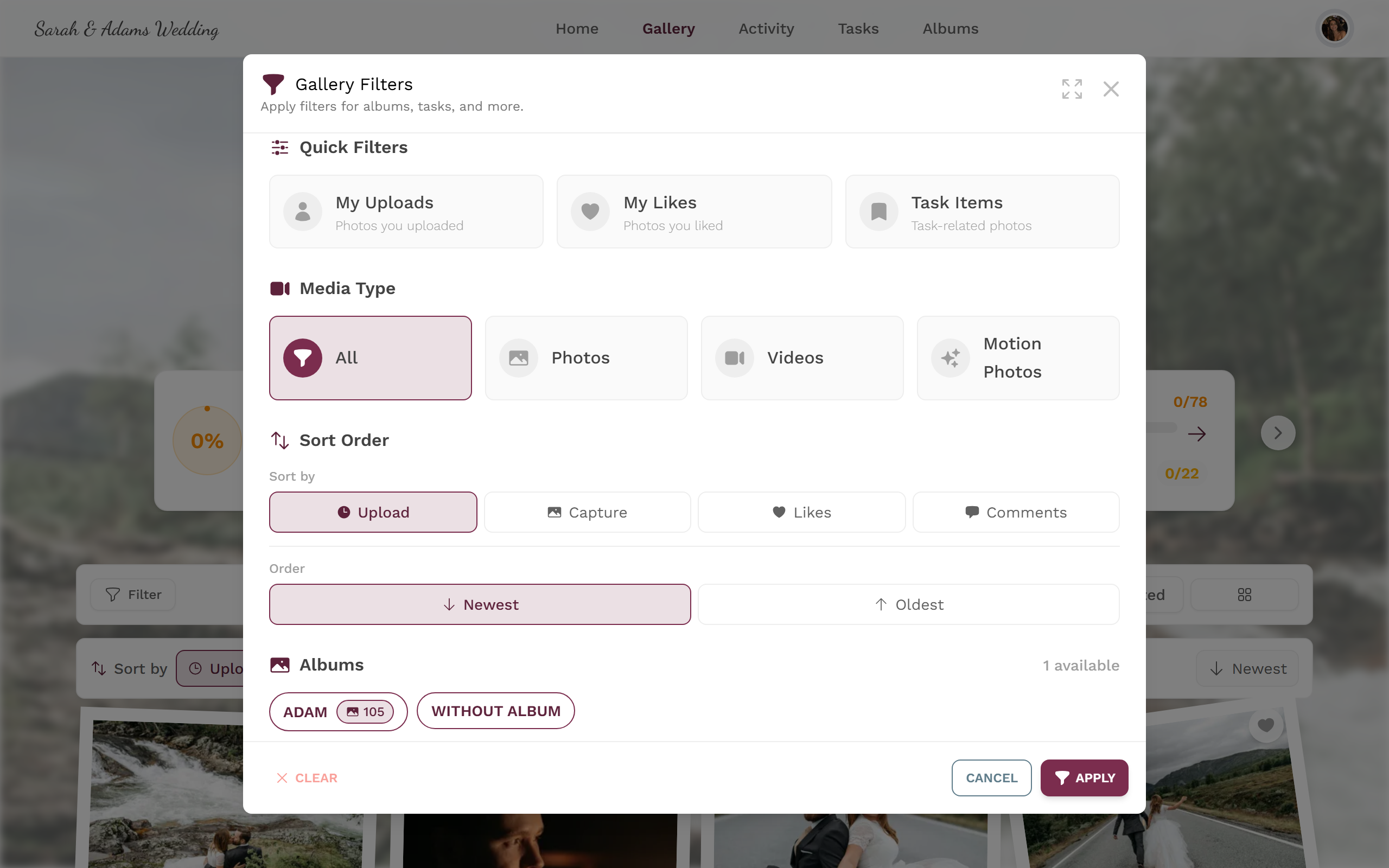Click the user avatar in the header
Image resolution: width=1389 pixels, height=868 pixels.
point(1334,28)
